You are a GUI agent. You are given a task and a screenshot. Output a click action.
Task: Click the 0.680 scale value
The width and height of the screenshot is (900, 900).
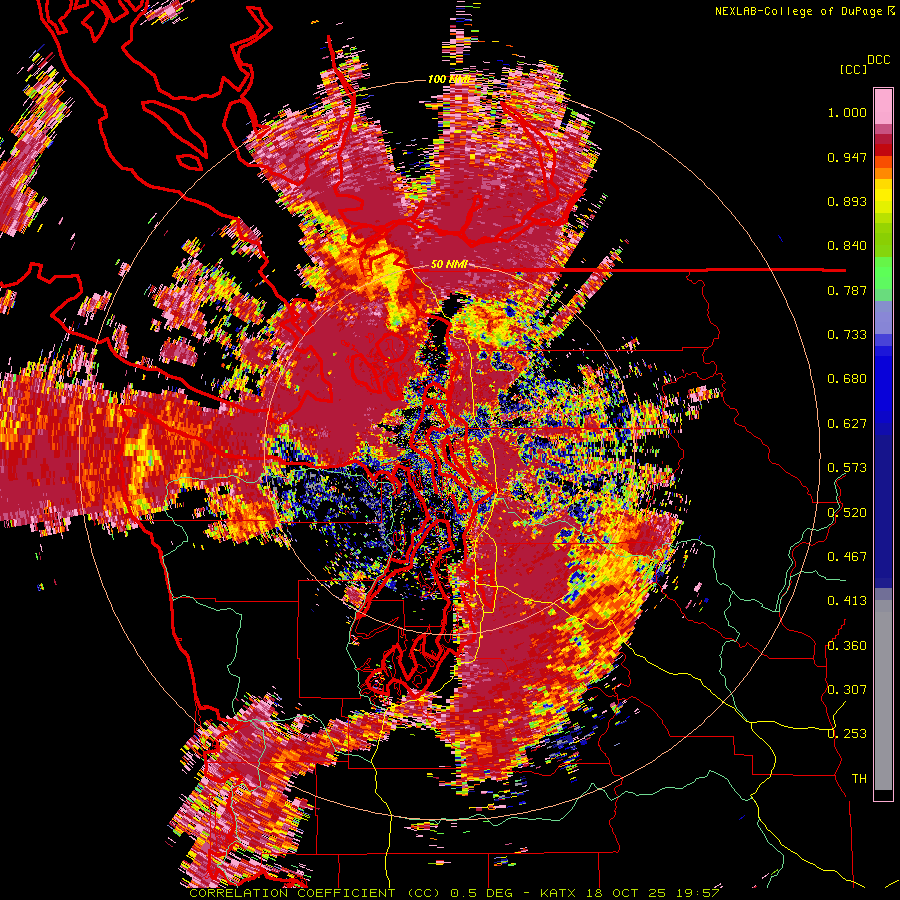coord(847,379)
